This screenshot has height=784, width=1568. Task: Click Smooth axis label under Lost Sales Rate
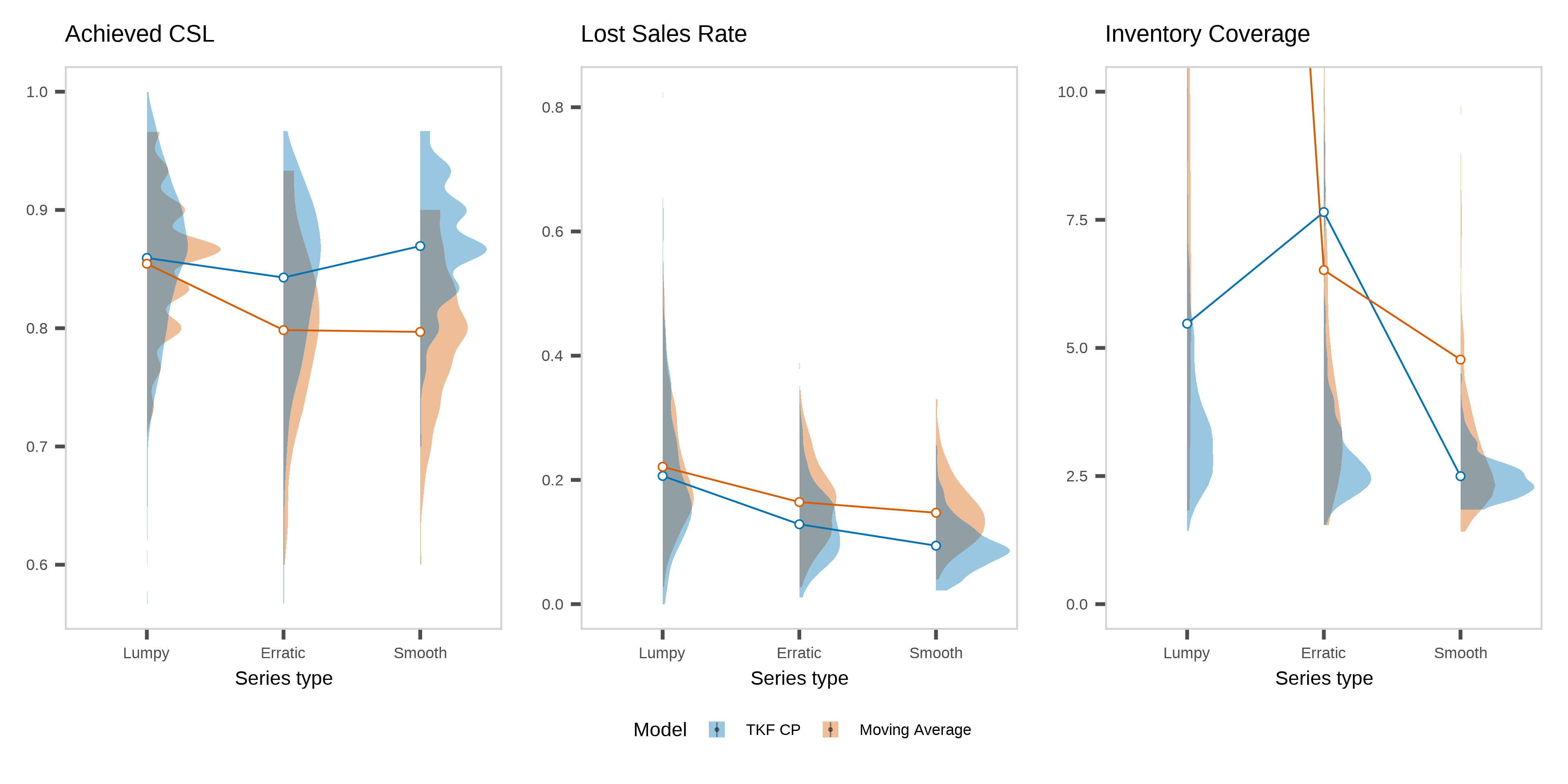coord(935,653)
